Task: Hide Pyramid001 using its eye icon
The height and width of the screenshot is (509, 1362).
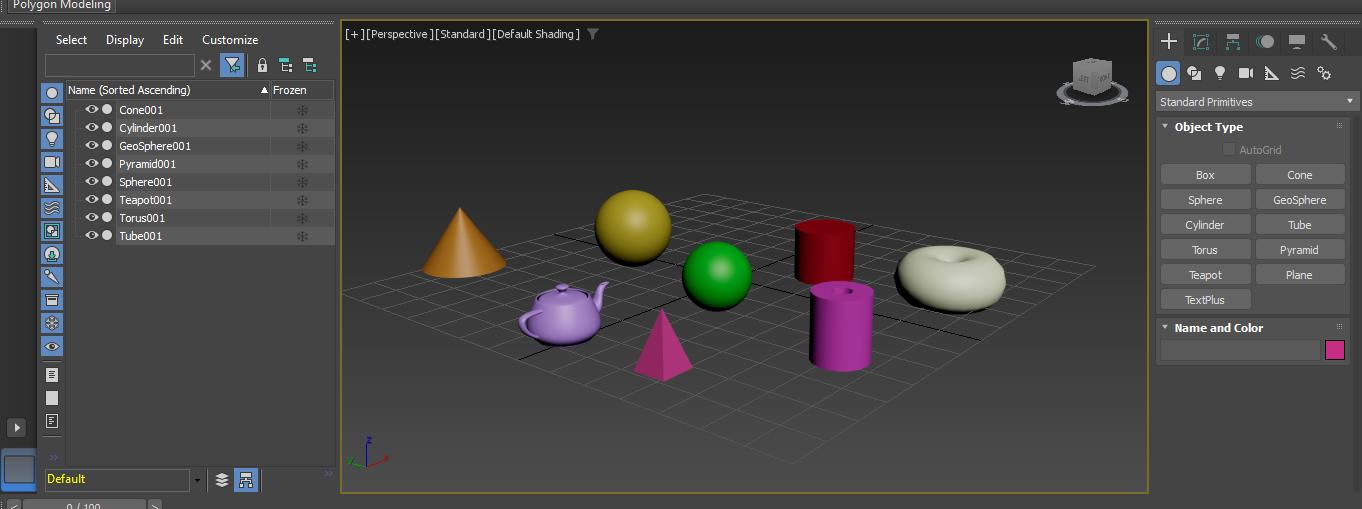Action: point(92,164)
